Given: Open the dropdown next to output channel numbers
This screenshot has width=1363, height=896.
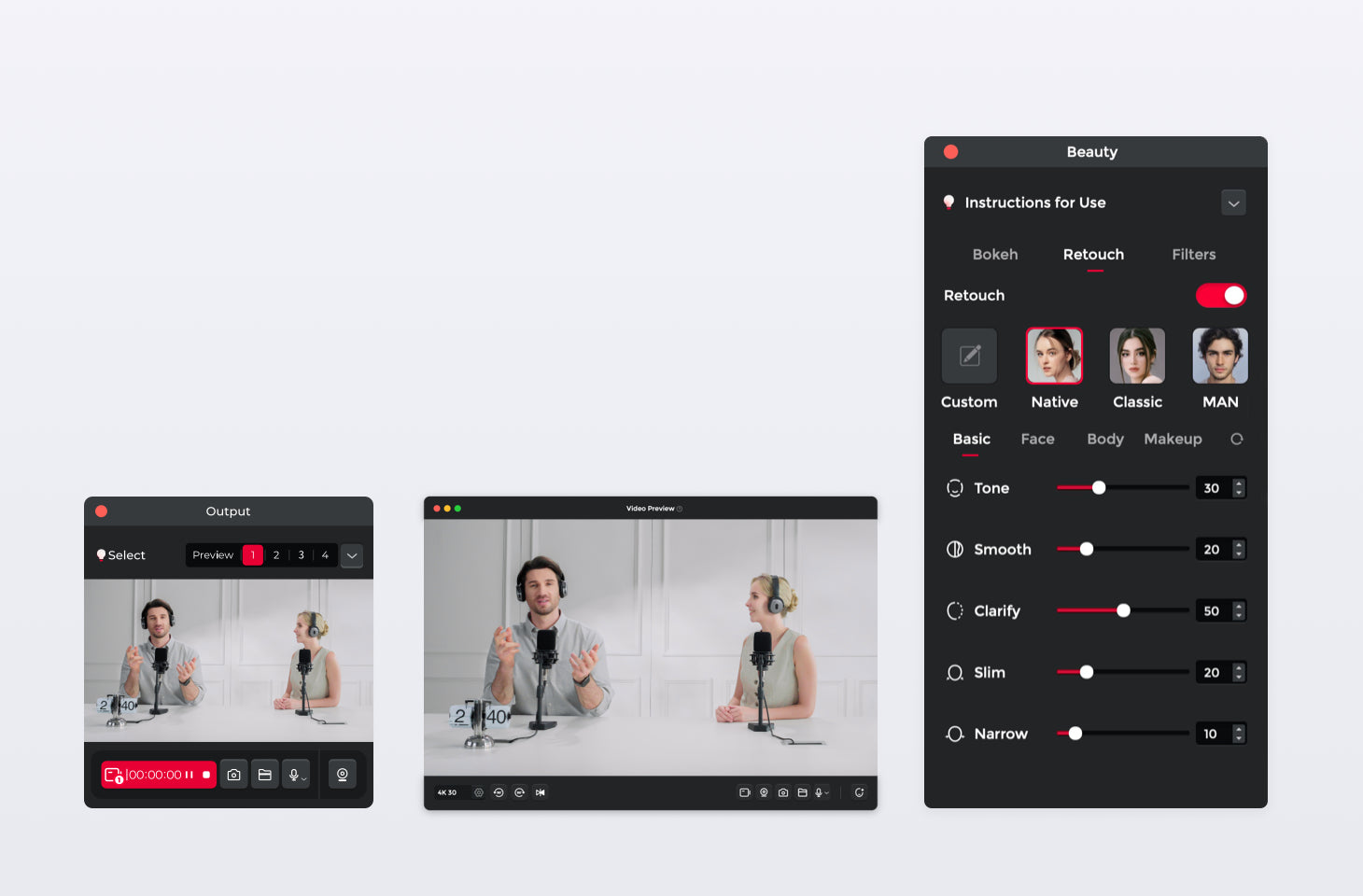Looking at the screenshot, I should click(x=352, y=555).
